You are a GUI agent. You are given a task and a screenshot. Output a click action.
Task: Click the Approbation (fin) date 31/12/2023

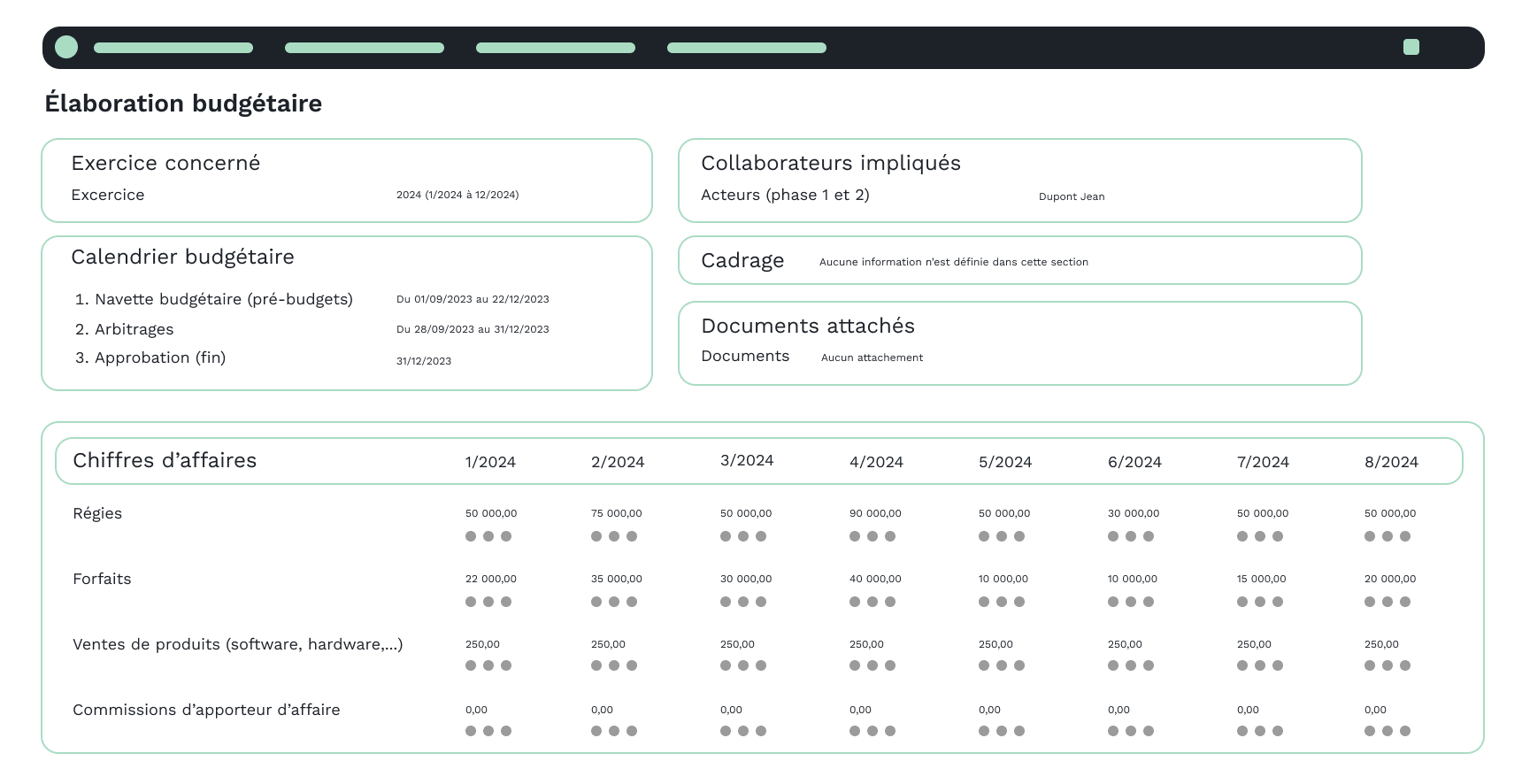tap(424, 361)
